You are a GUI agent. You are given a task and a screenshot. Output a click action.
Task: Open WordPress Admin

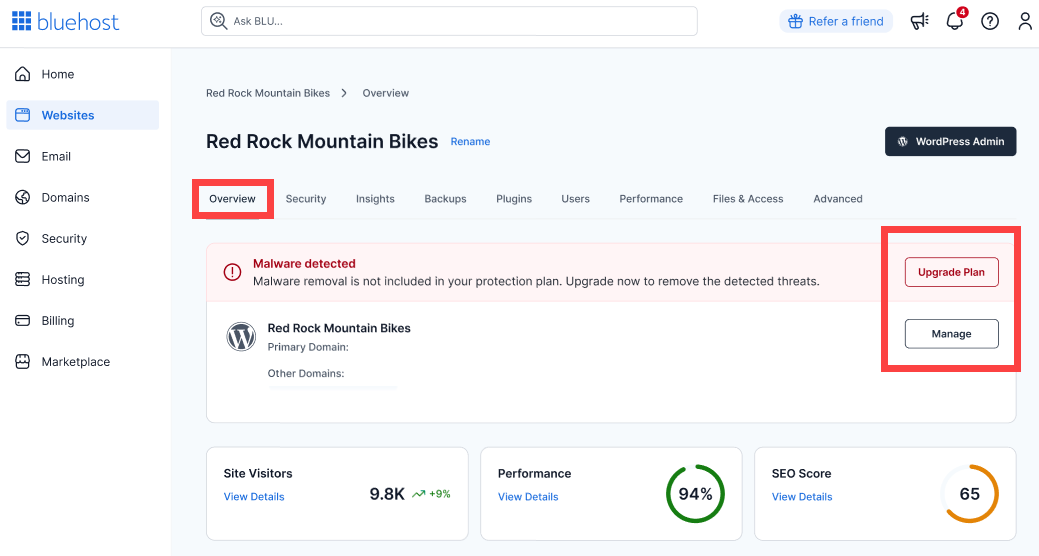click(950, 141)
